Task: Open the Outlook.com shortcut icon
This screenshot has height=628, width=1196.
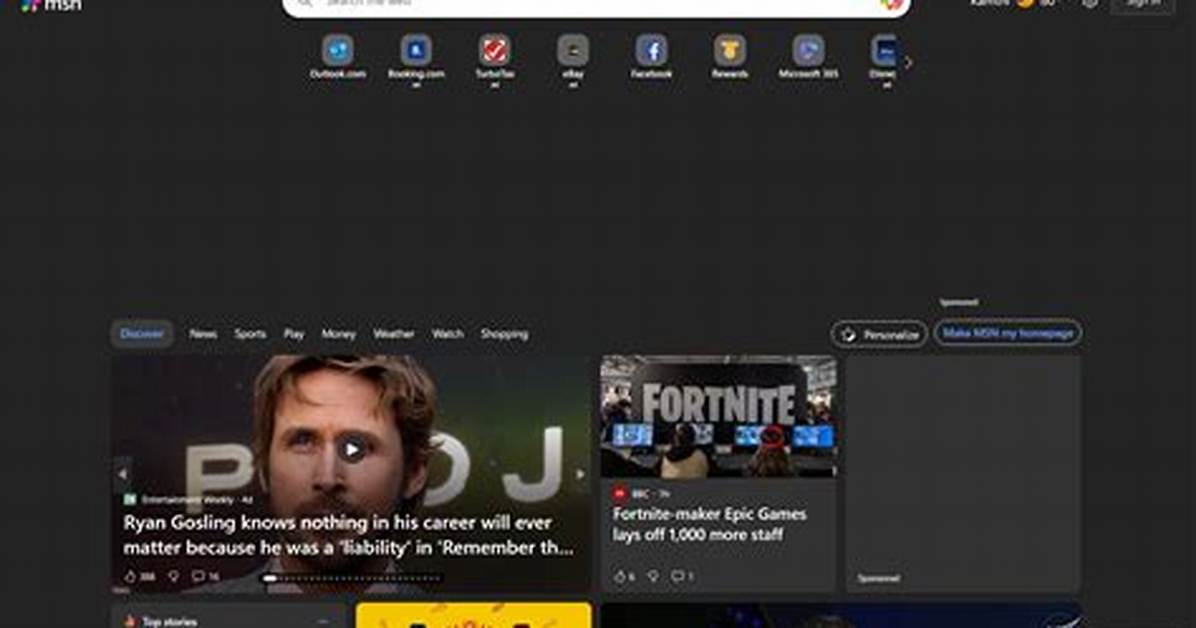Action: click(x=337, y=50)
